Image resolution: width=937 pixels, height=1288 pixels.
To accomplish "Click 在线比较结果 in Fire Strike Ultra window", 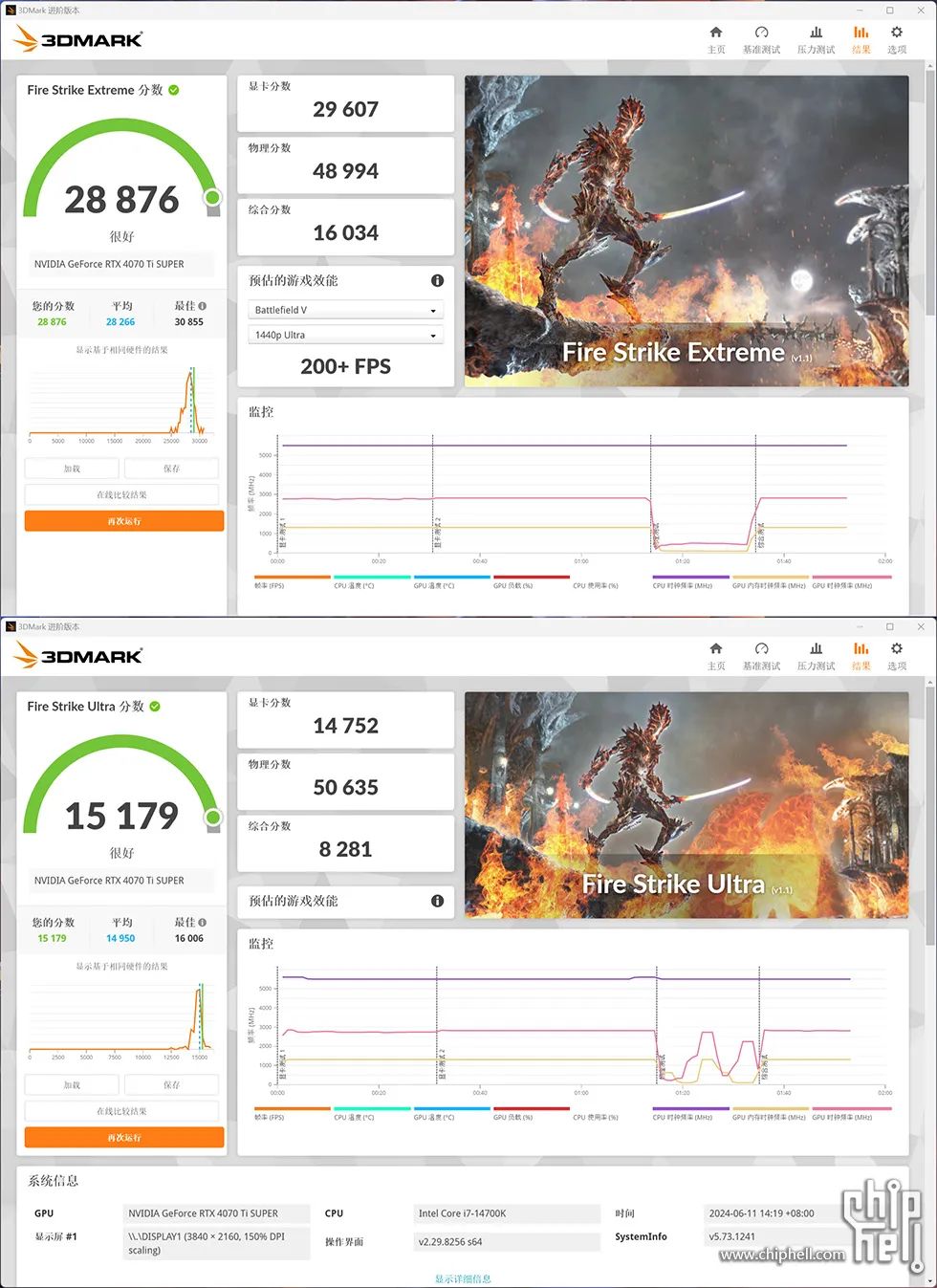I will (121, 1111).
